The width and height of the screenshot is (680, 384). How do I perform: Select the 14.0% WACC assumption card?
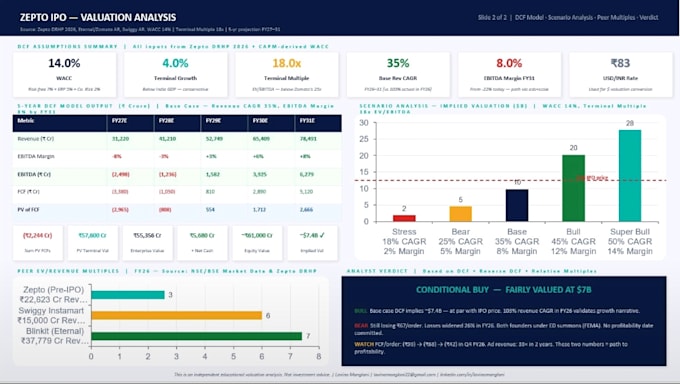click(64, 75)
